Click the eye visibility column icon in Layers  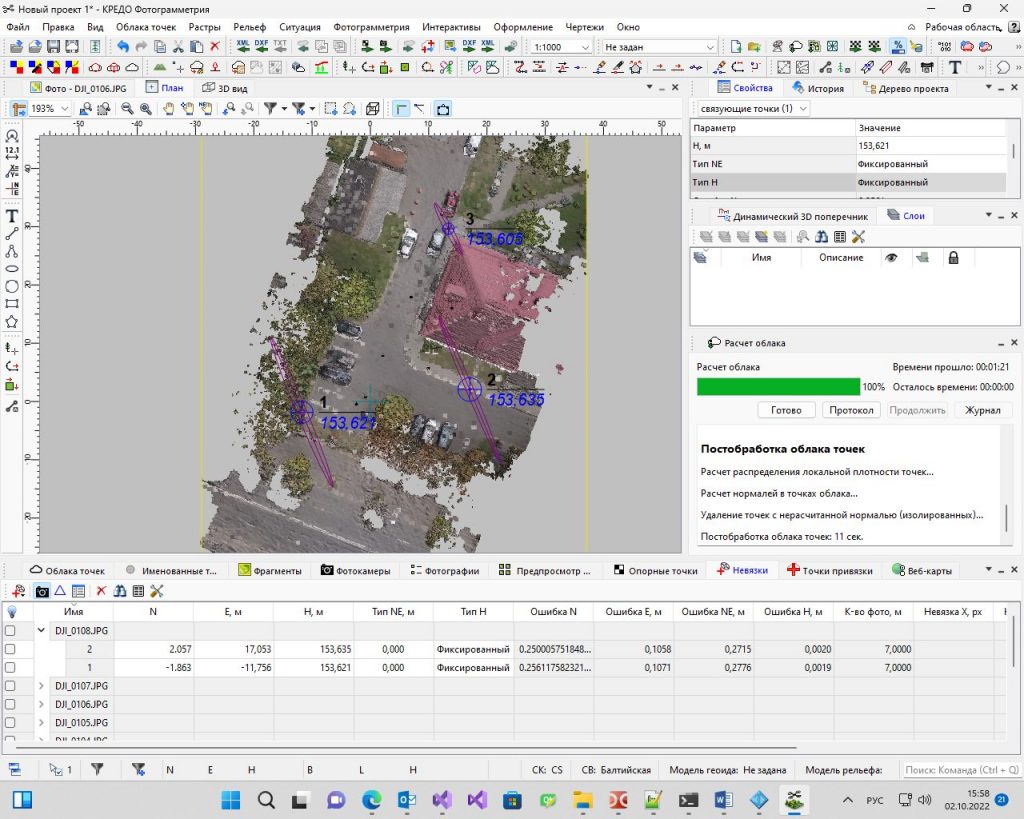(x=891, y=257)
